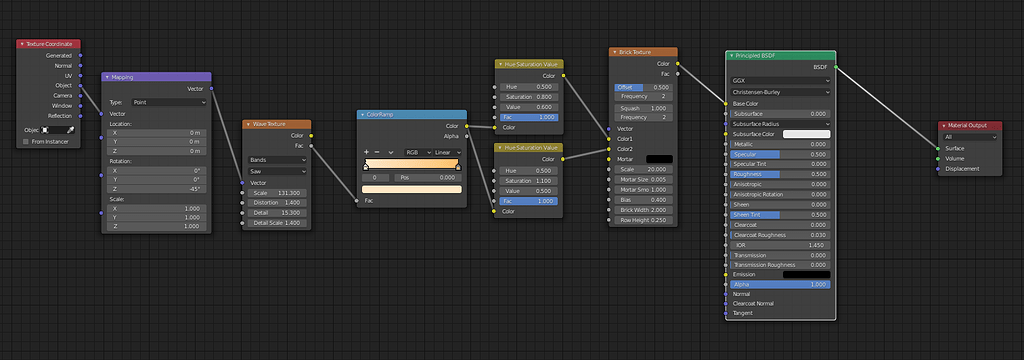The width and height of the screenshot is (1024, 360).
Task: Open the All target dropdown in Material Output
Action: [x=970, y=137]
